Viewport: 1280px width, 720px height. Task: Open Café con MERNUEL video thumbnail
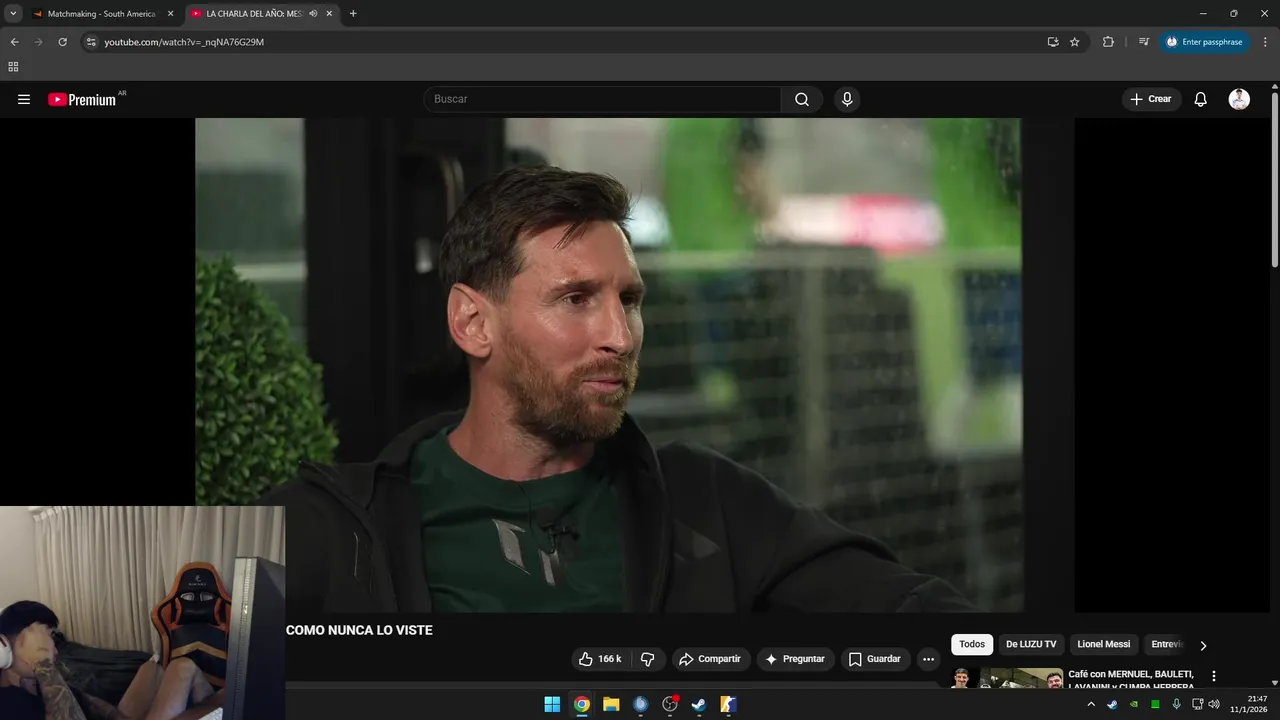[x=1007, y=678]
